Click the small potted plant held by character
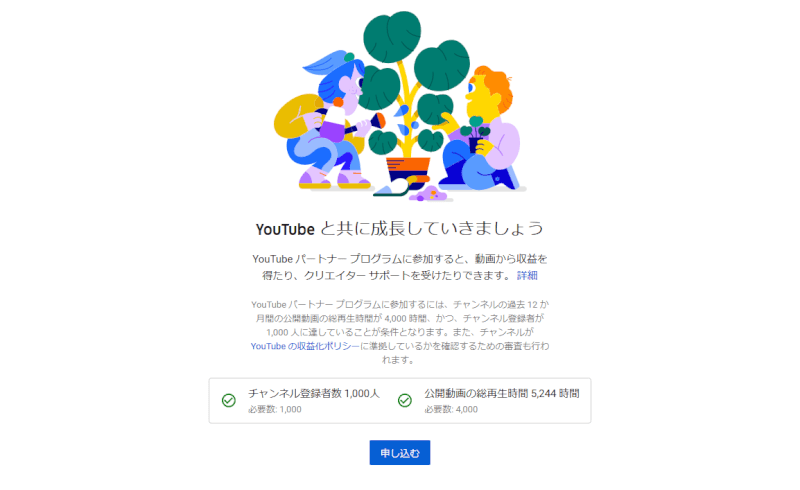 (476, 135)
